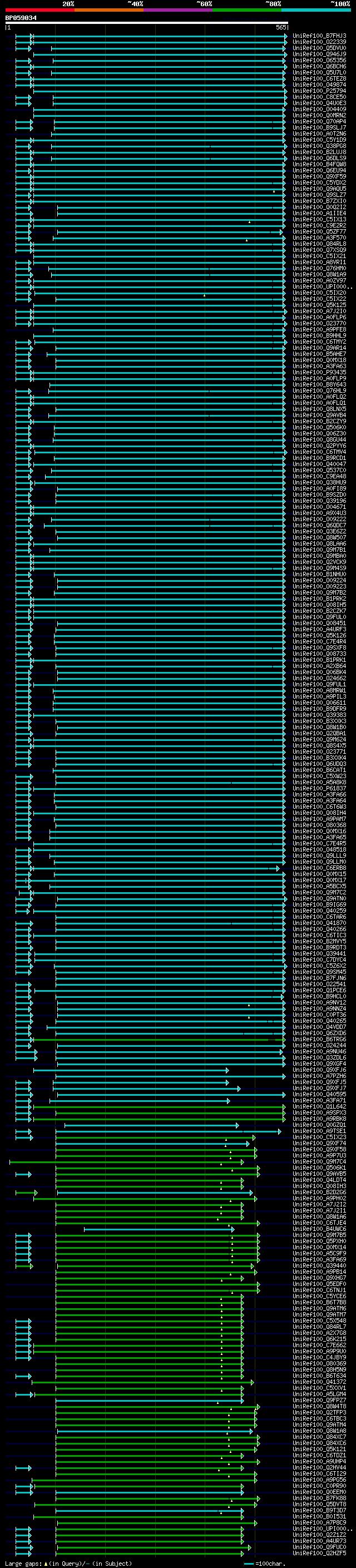Open the UniRef100_C5IX23 entry
This screenshot has width=356, height=1568.
[319, 1137]
